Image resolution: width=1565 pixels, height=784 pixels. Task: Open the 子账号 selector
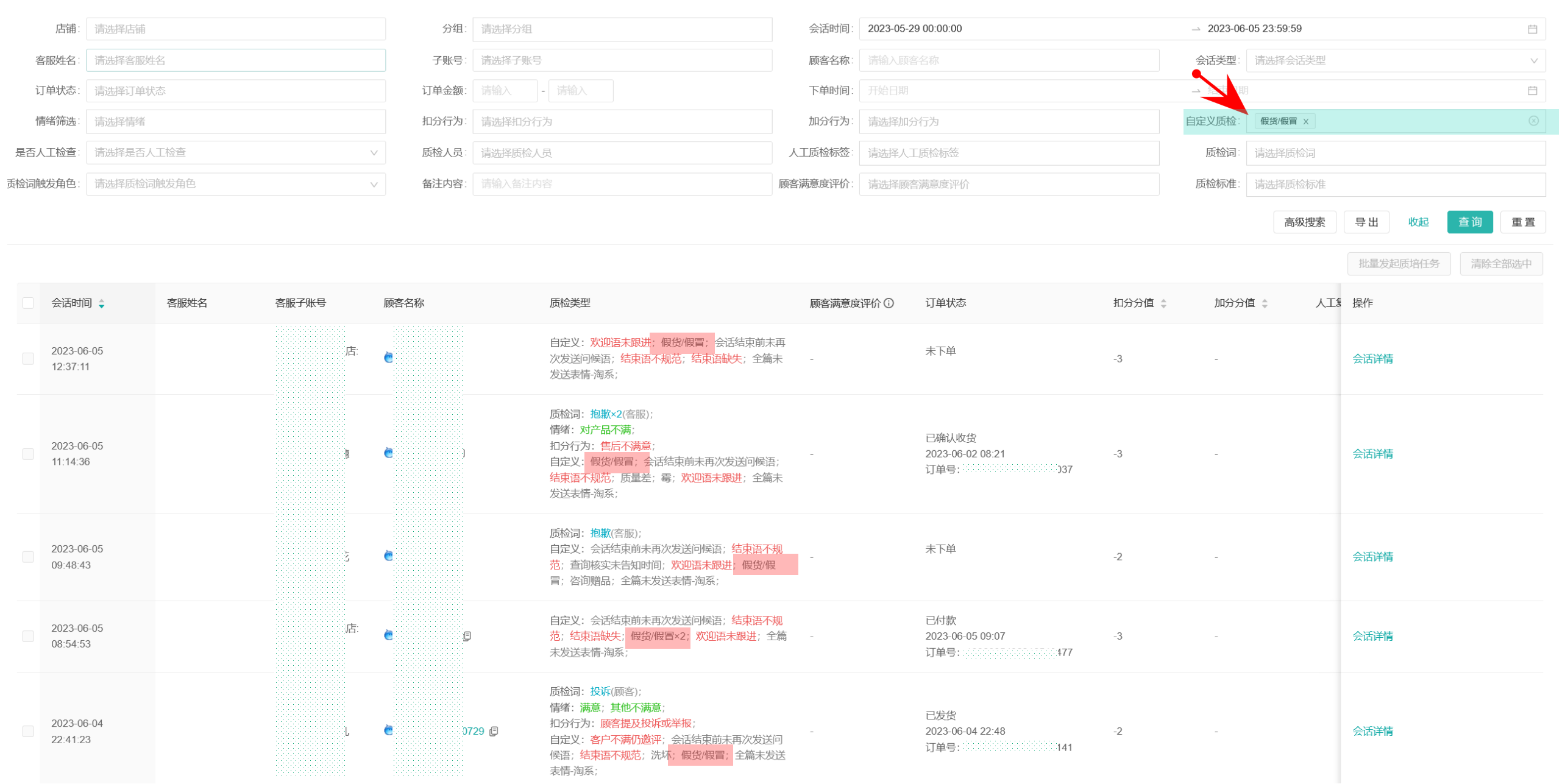pos(622,60)
